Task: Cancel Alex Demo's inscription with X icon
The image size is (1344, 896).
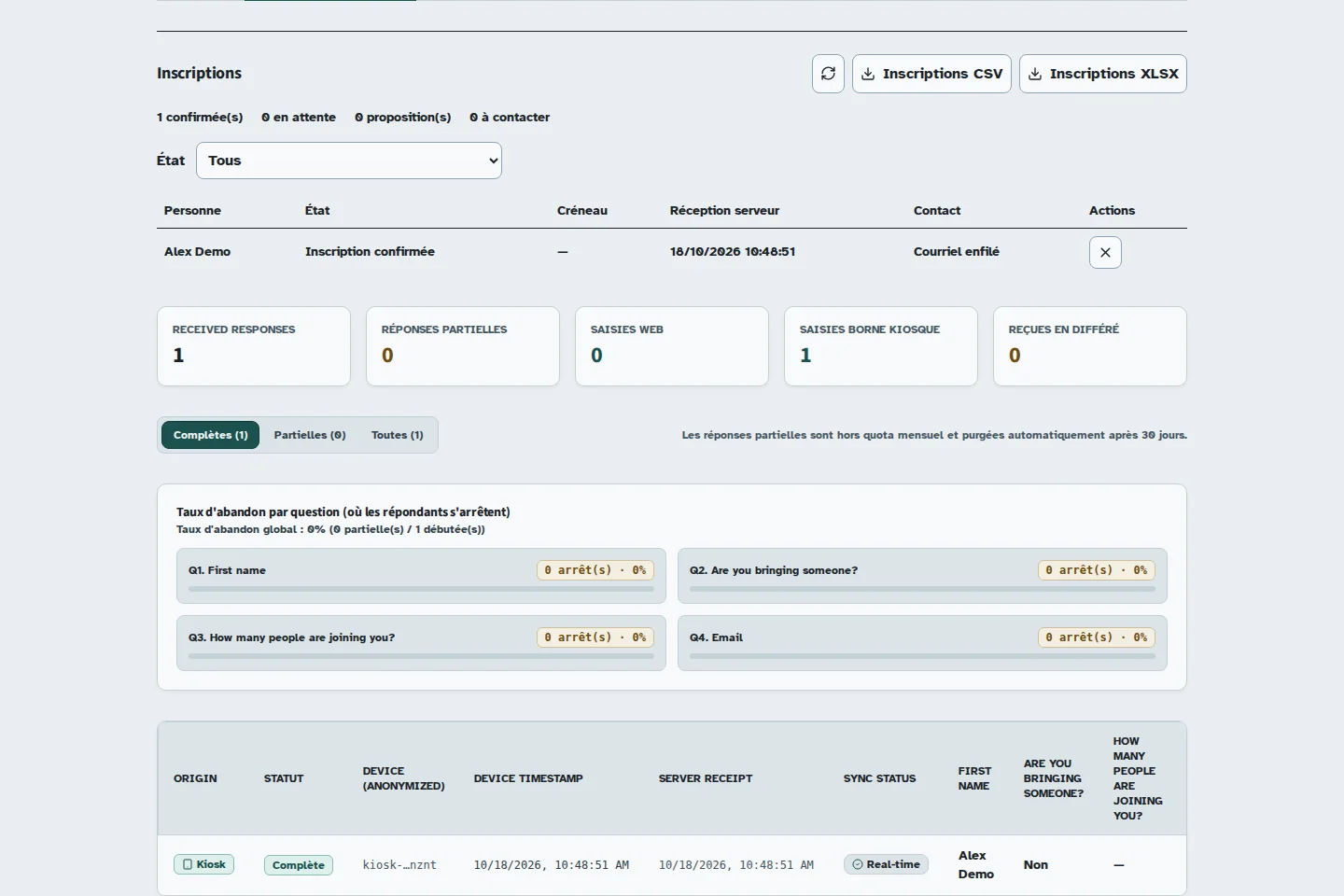Action: (1105, 252)
